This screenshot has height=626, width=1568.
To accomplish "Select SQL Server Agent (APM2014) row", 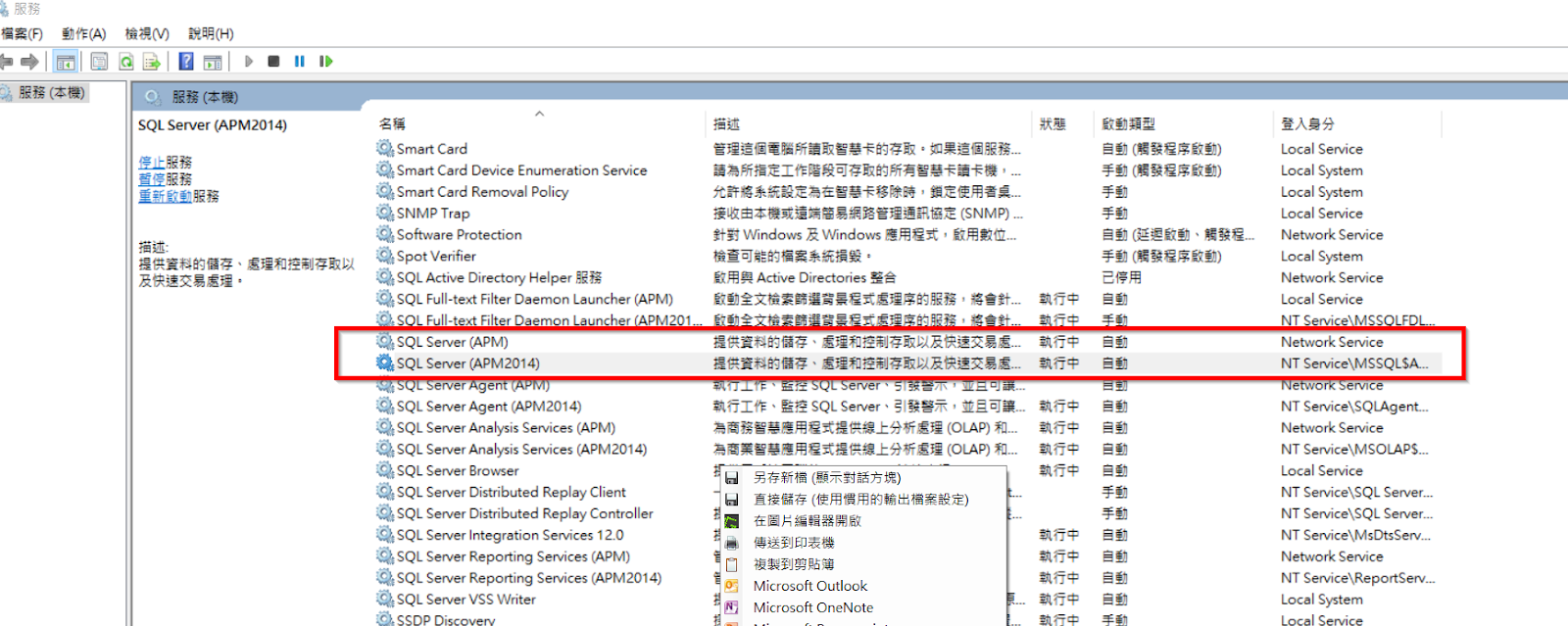I will 907,406.
